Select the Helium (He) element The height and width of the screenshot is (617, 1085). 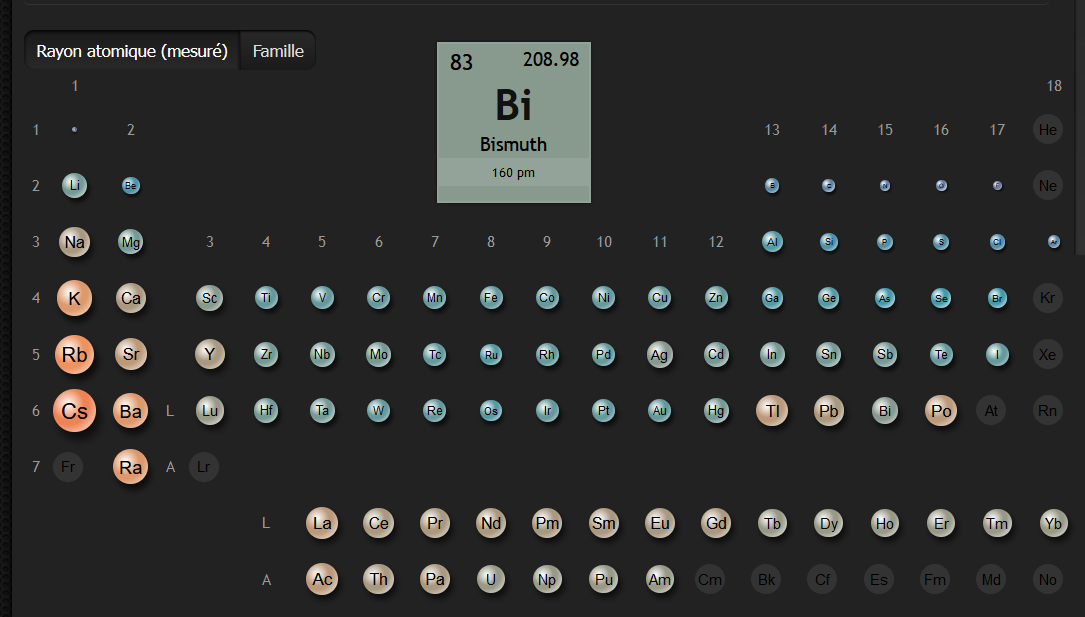1048,130
